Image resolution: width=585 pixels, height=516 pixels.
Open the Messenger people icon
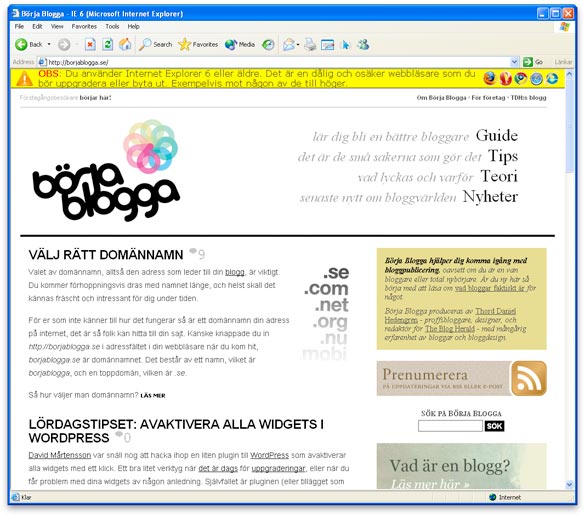pyautogui.click(x=363, y=44)
